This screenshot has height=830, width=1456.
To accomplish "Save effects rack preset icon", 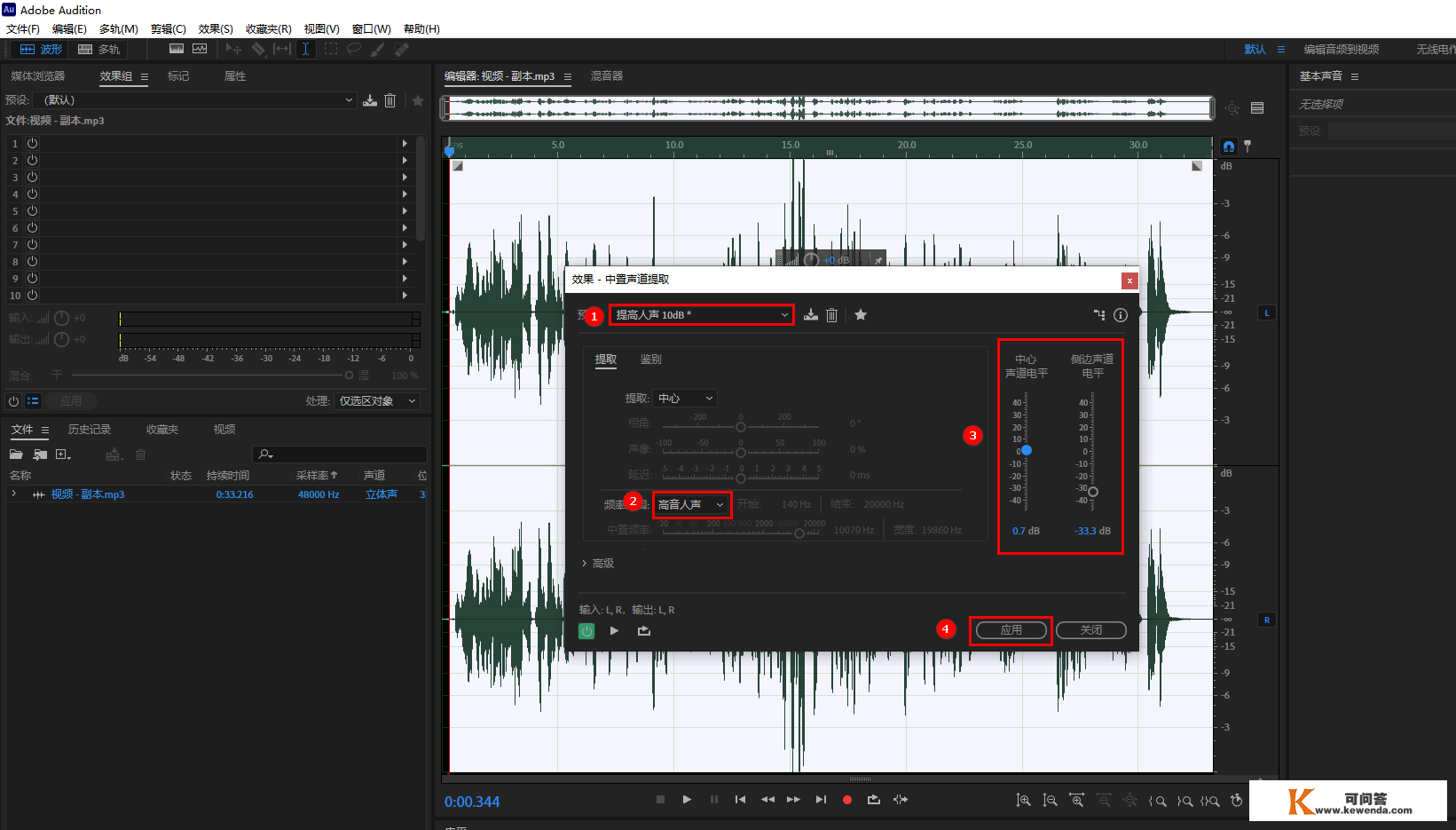I will coord(370,100).
